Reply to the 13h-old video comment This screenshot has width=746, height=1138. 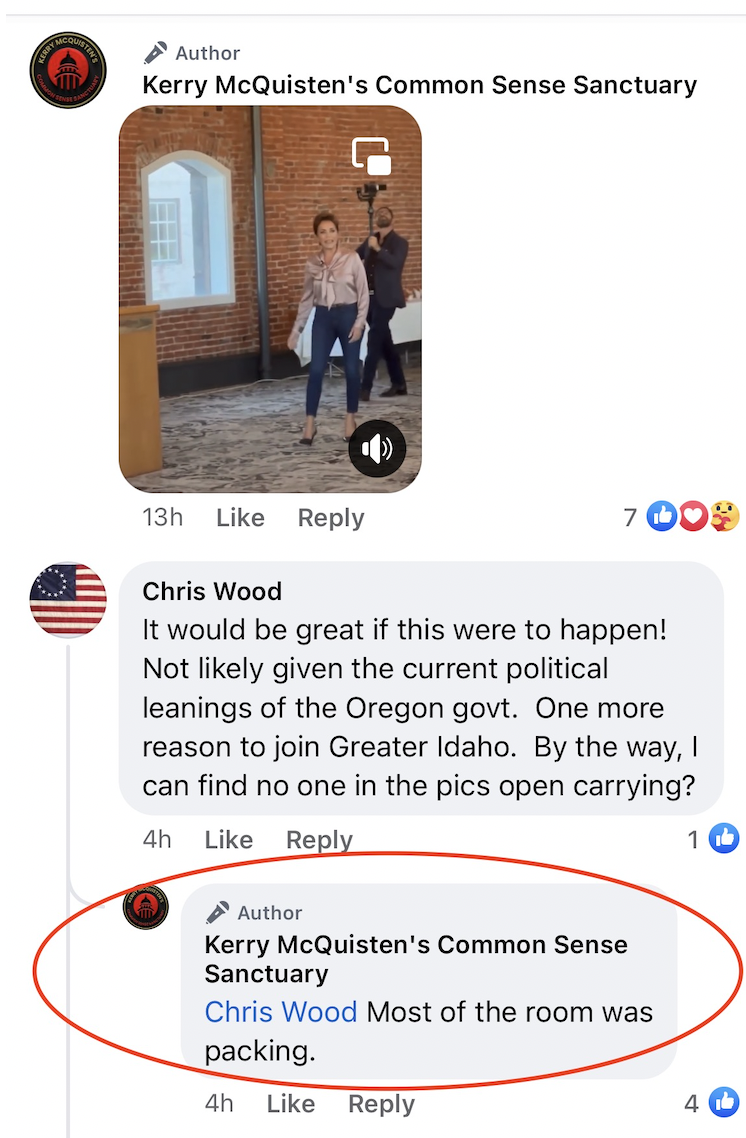click(331, 517)
